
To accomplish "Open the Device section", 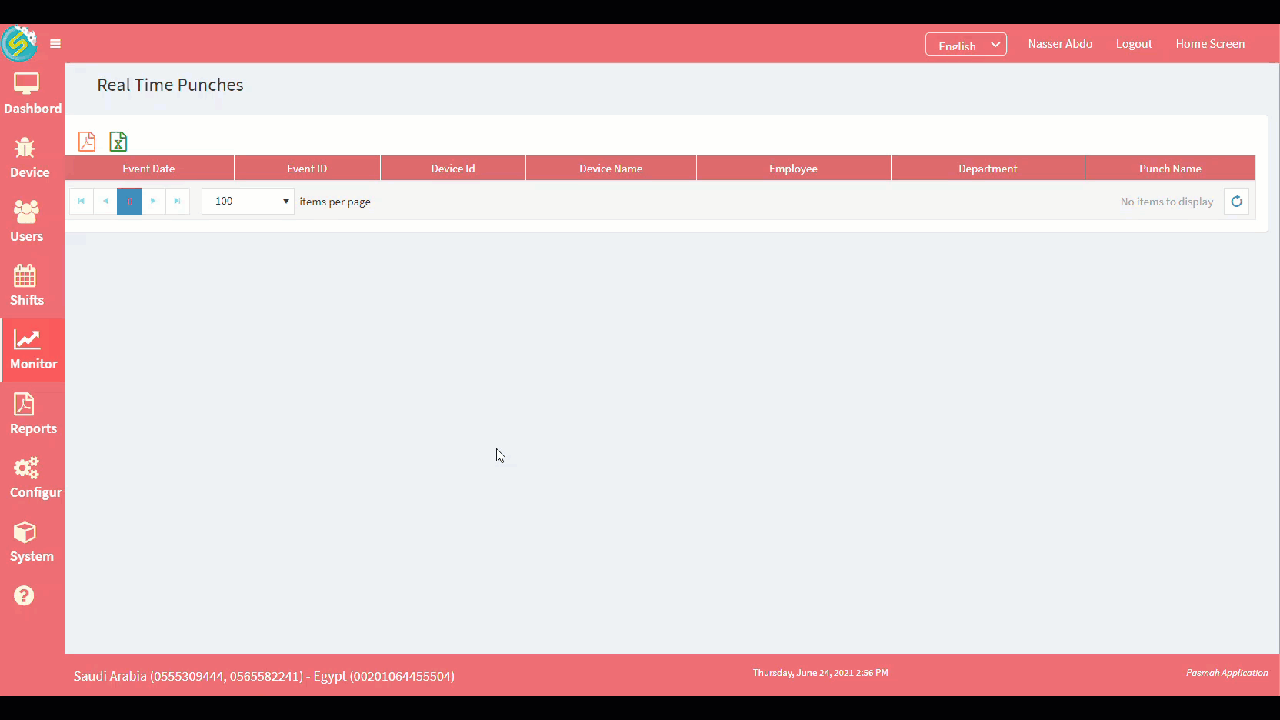I will tap(30, 158).
